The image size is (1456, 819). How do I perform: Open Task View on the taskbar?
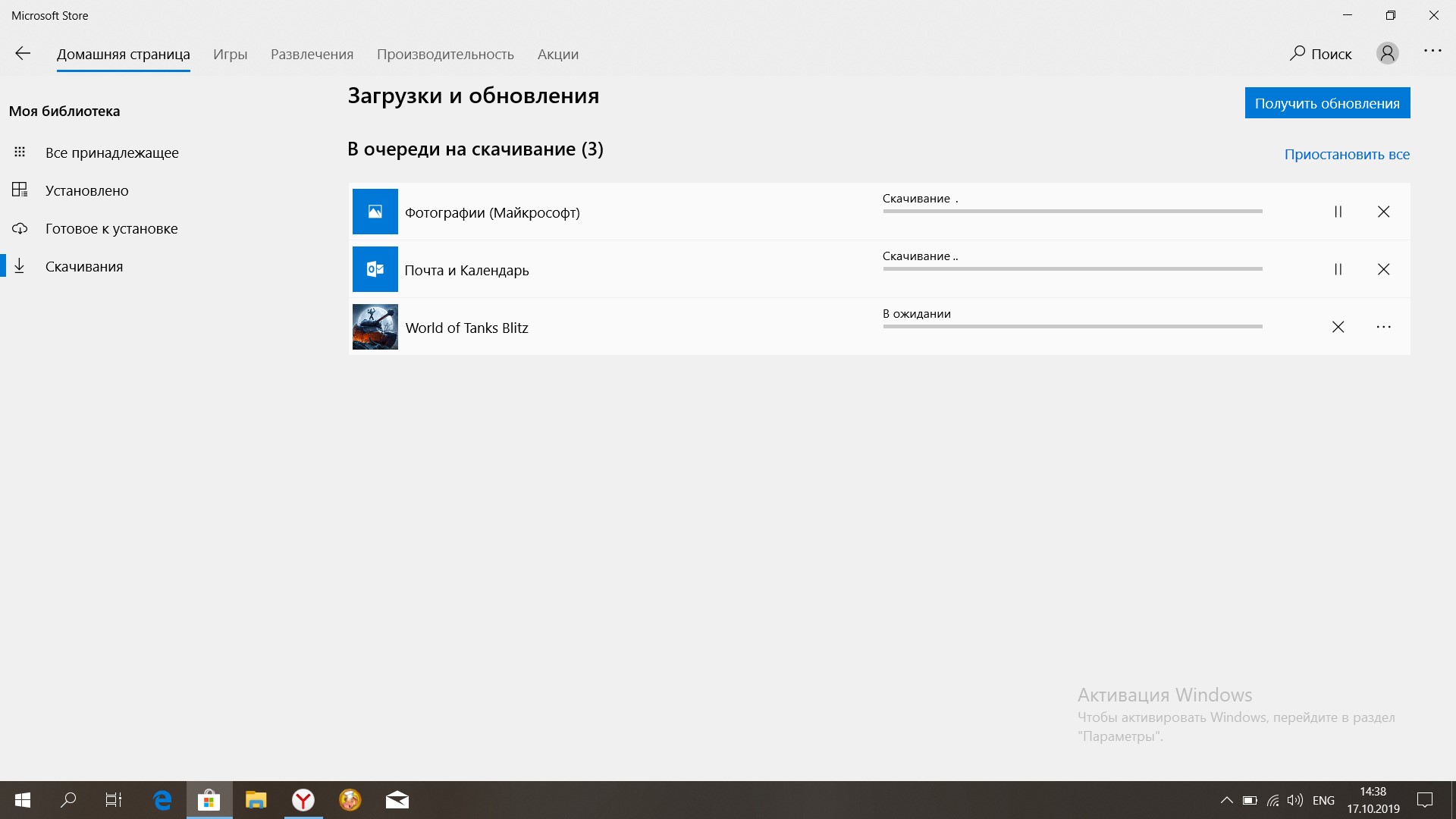114,800
